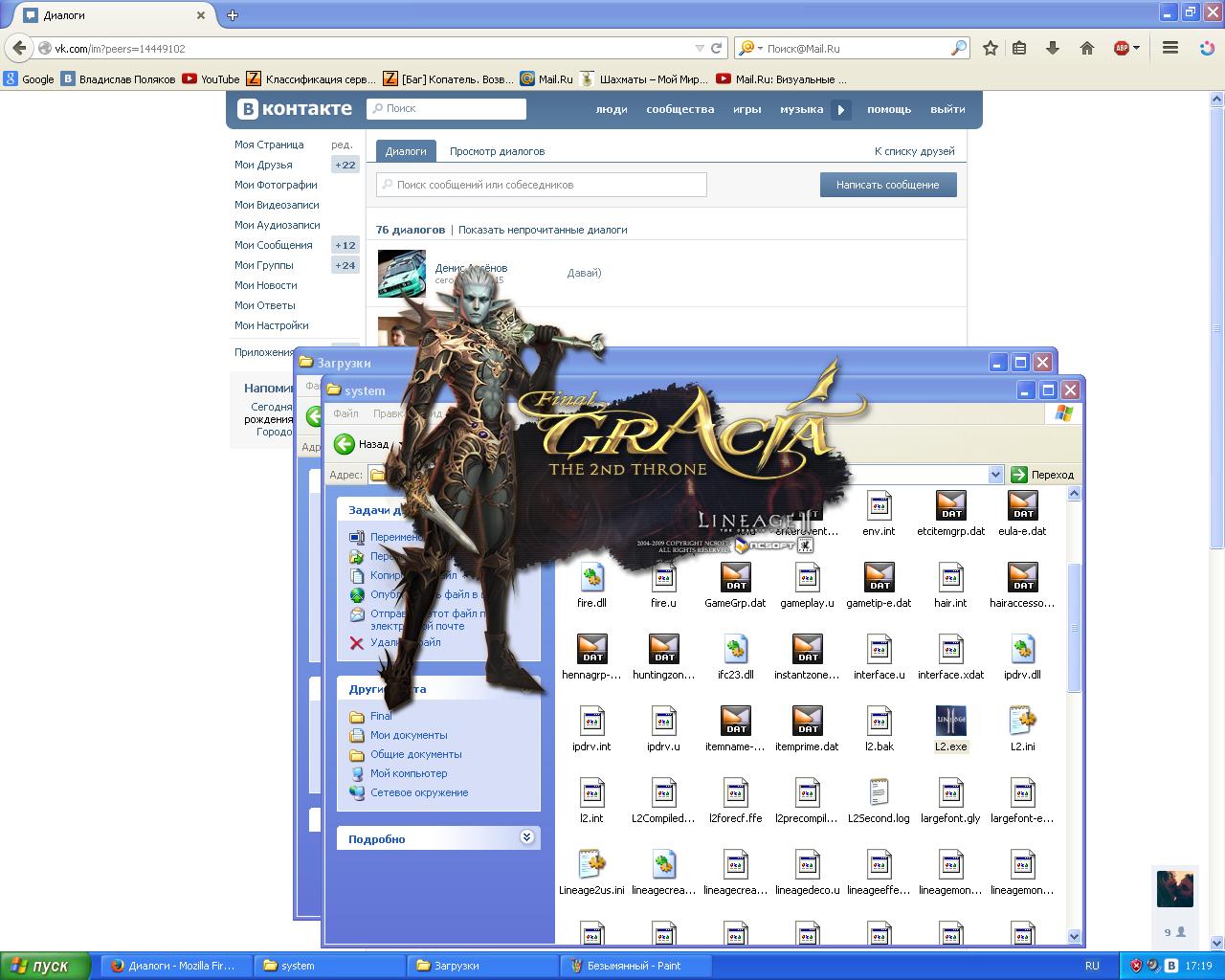
Task: Play music with the VK header play button
Action: [x=840, y=109]
